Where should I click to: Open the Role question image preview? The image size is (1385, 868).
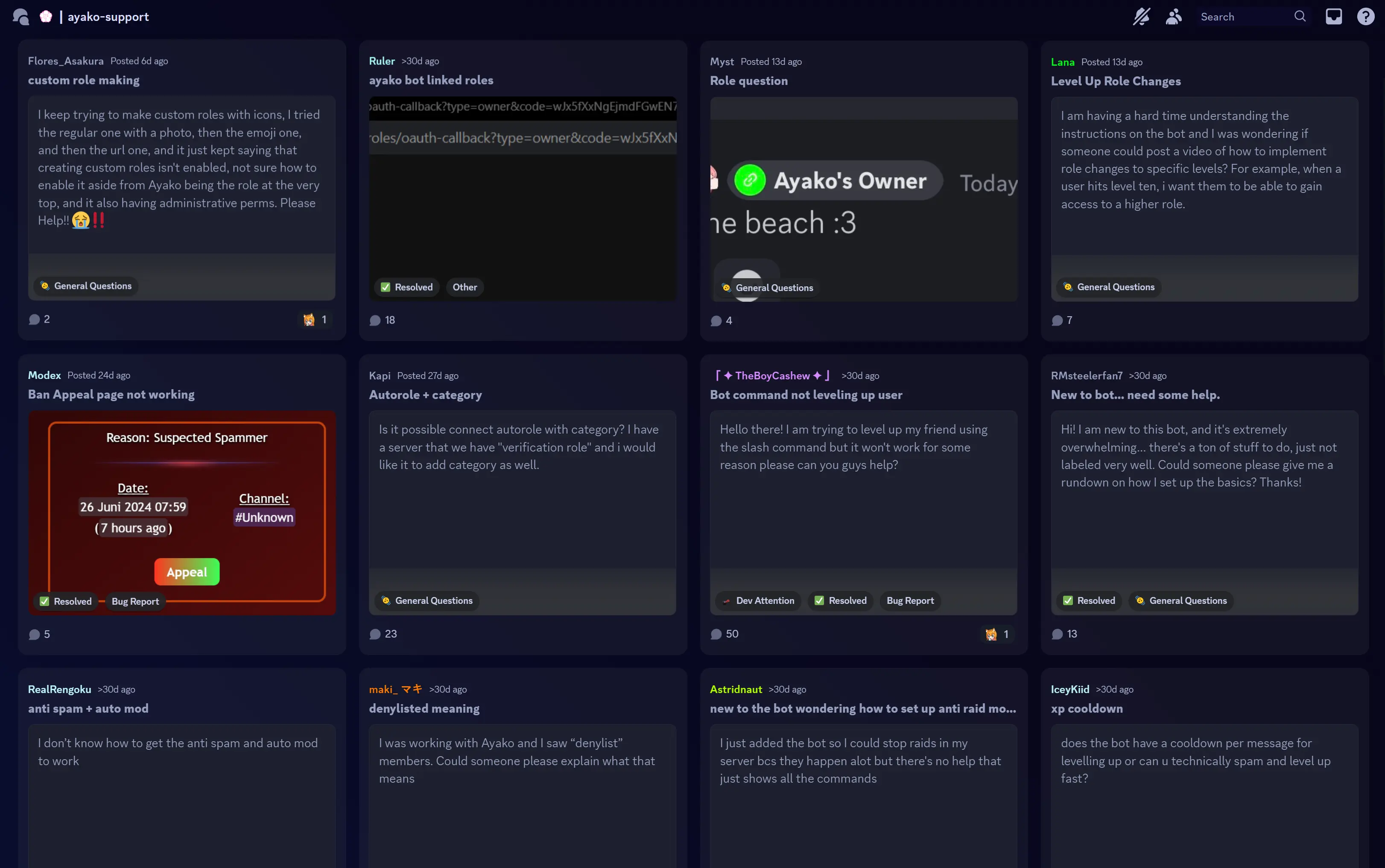coord(863,195)
